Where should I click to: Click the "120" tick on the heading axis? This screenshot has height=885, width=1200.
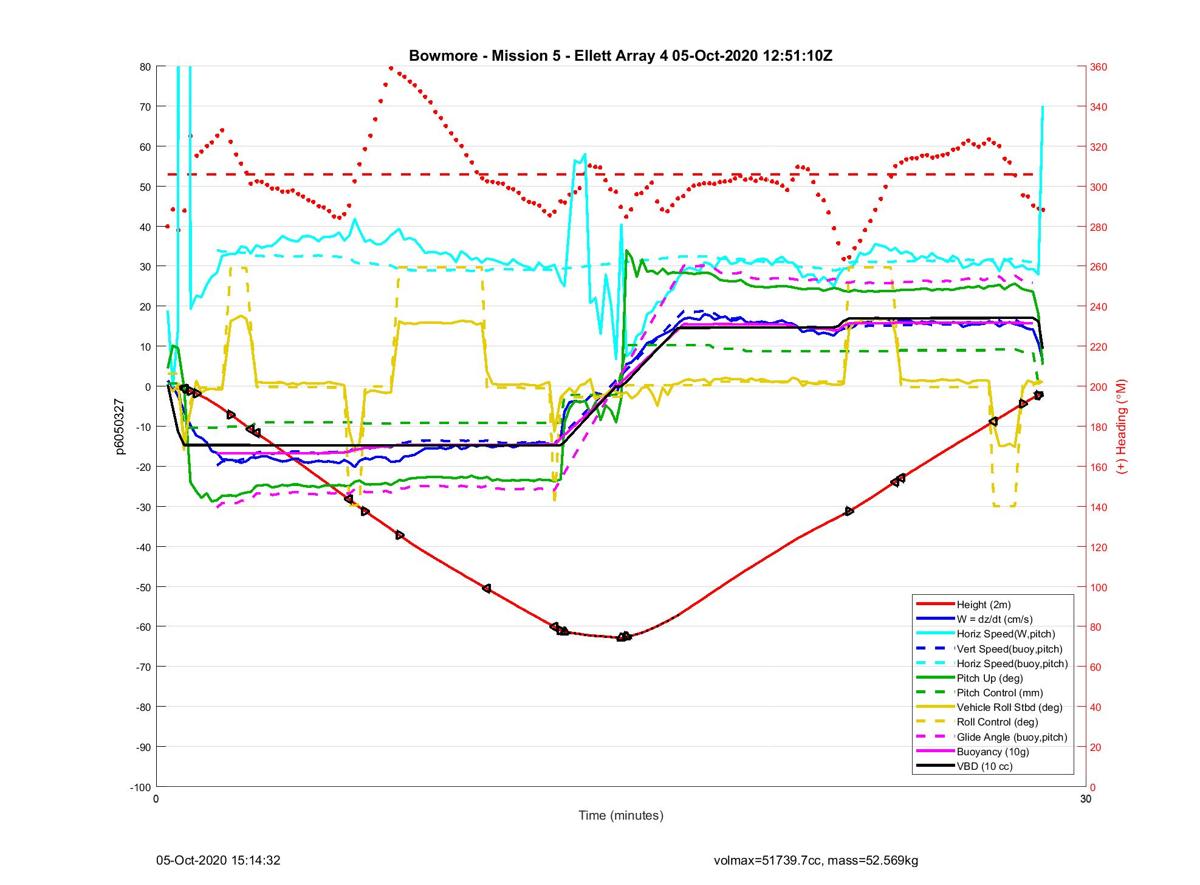[x=1099, y=547]
